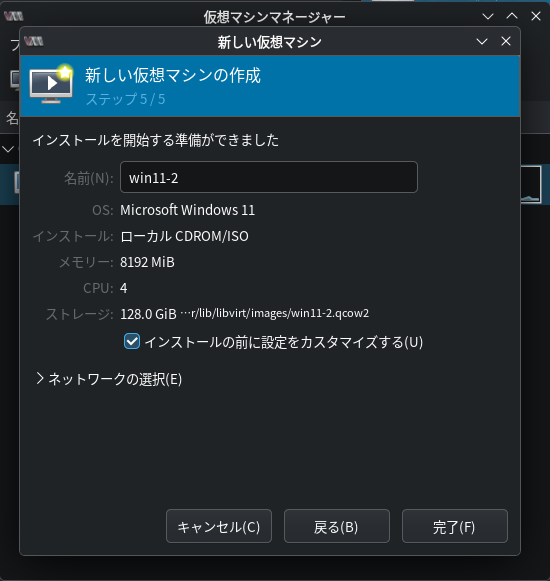Click the new virtual machine wizard icon
Screen dimensions: 550x581
[x=51, y=84]
